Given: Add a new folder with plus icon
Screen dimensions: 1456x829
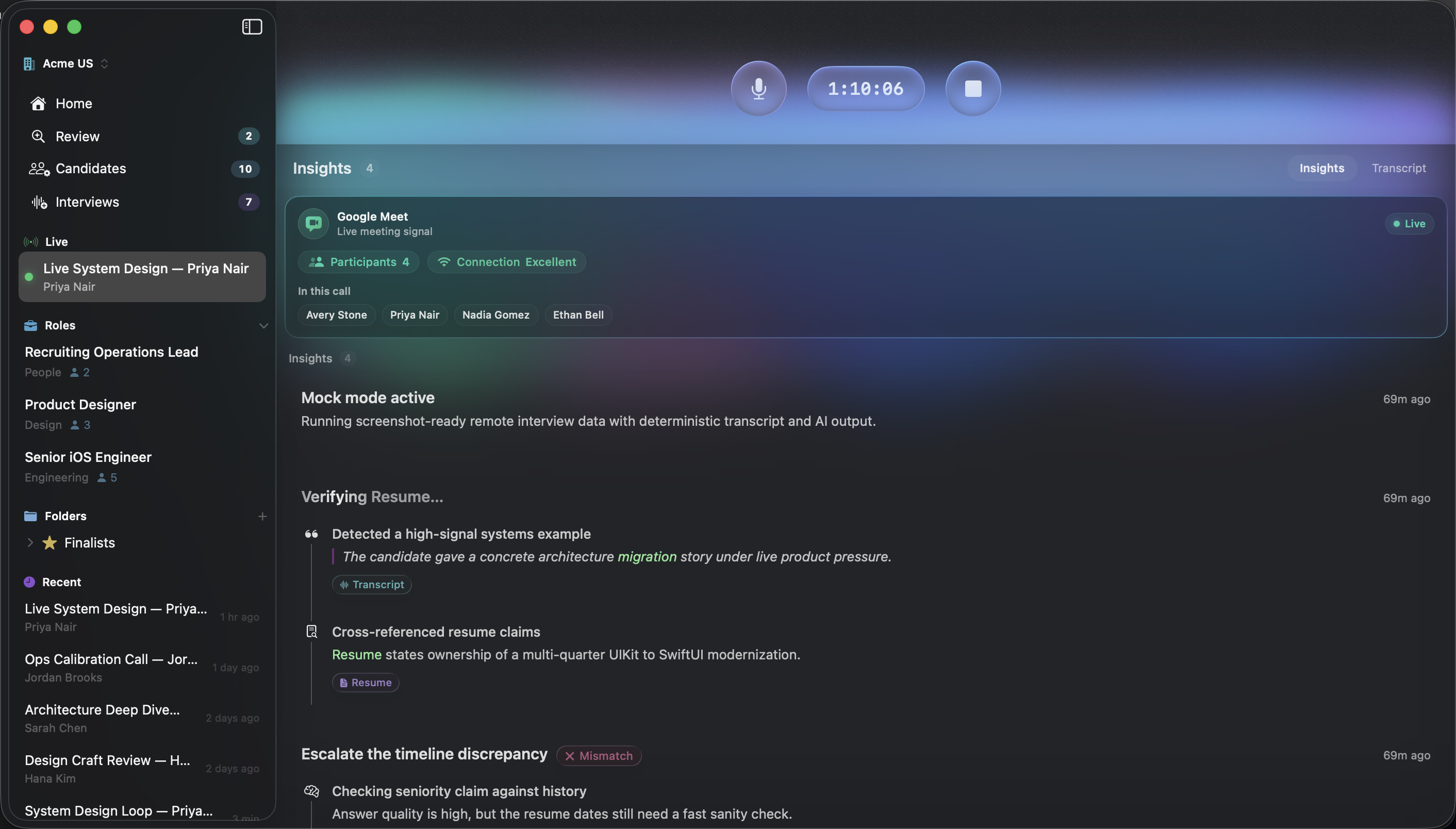Looking at the screenshot, I should (262, 517).
